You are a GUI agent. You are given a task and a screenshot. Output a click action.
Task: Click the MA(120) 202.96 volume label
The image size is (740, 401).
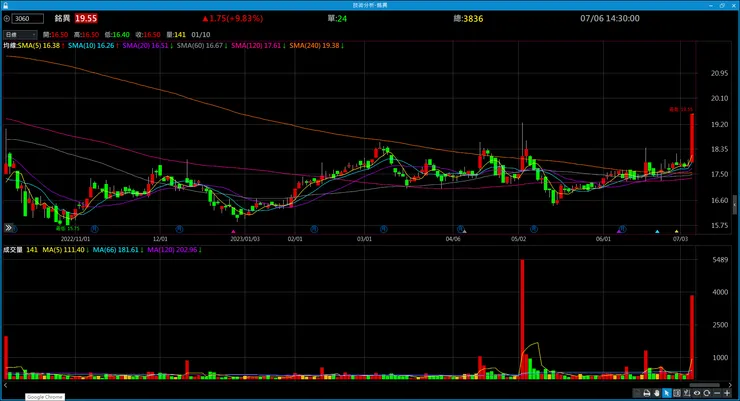pos(174,250)
